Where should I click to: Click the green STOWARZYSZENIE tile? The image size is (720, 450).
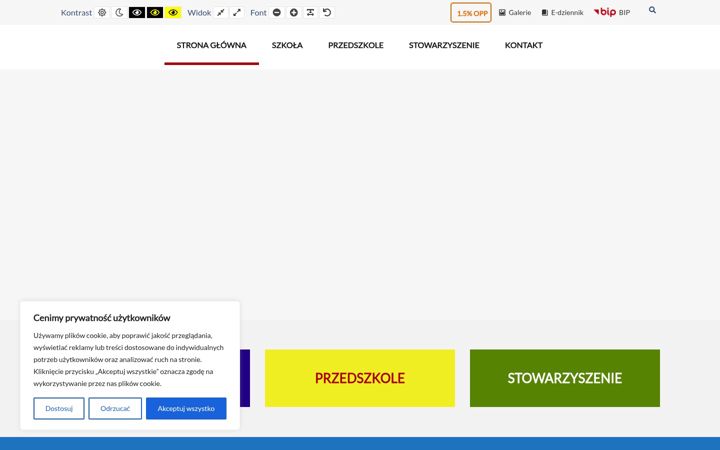[x=565, y=378]
